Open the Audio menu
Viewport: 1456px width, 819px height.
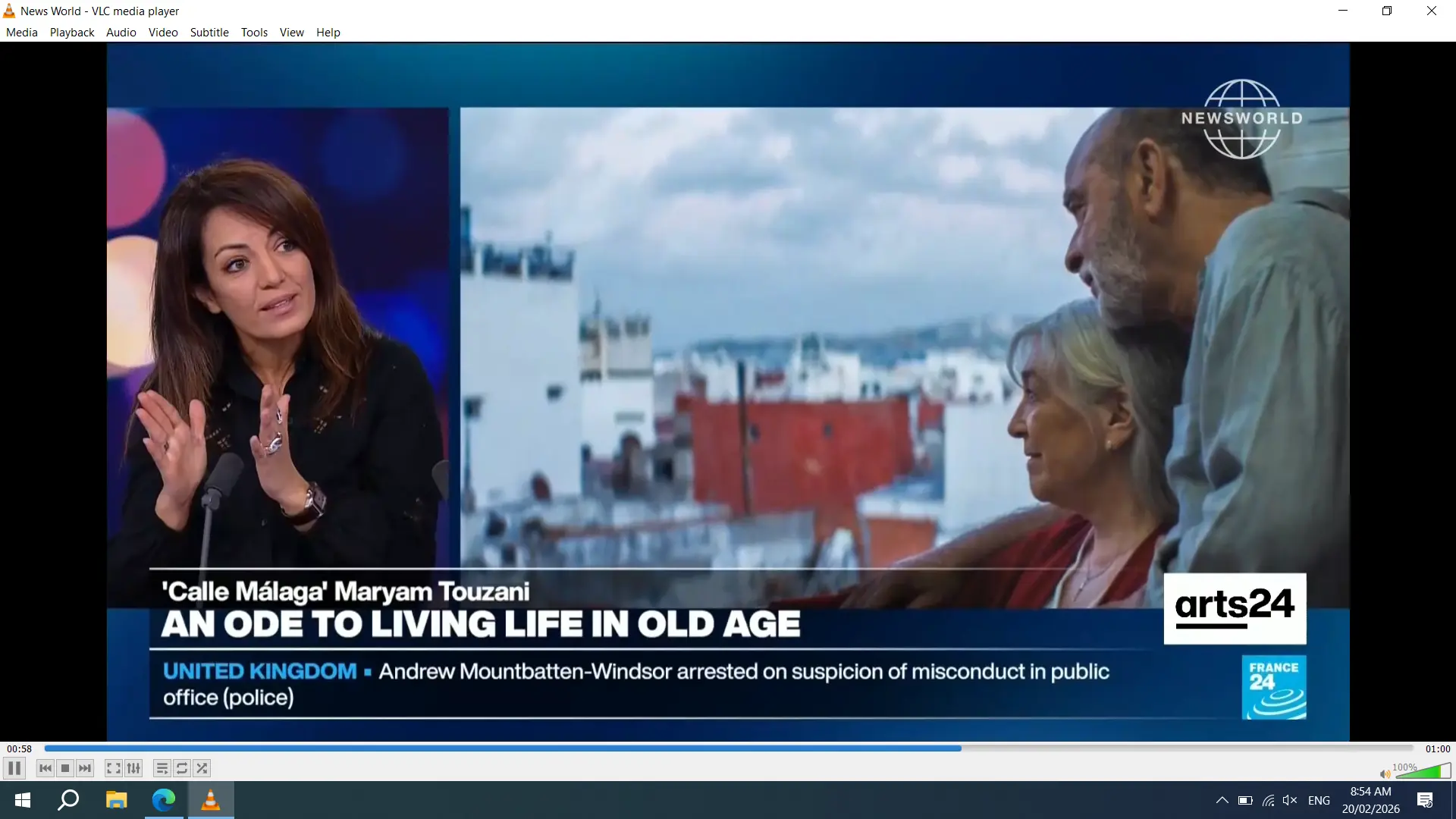click(x=121, y=33)
